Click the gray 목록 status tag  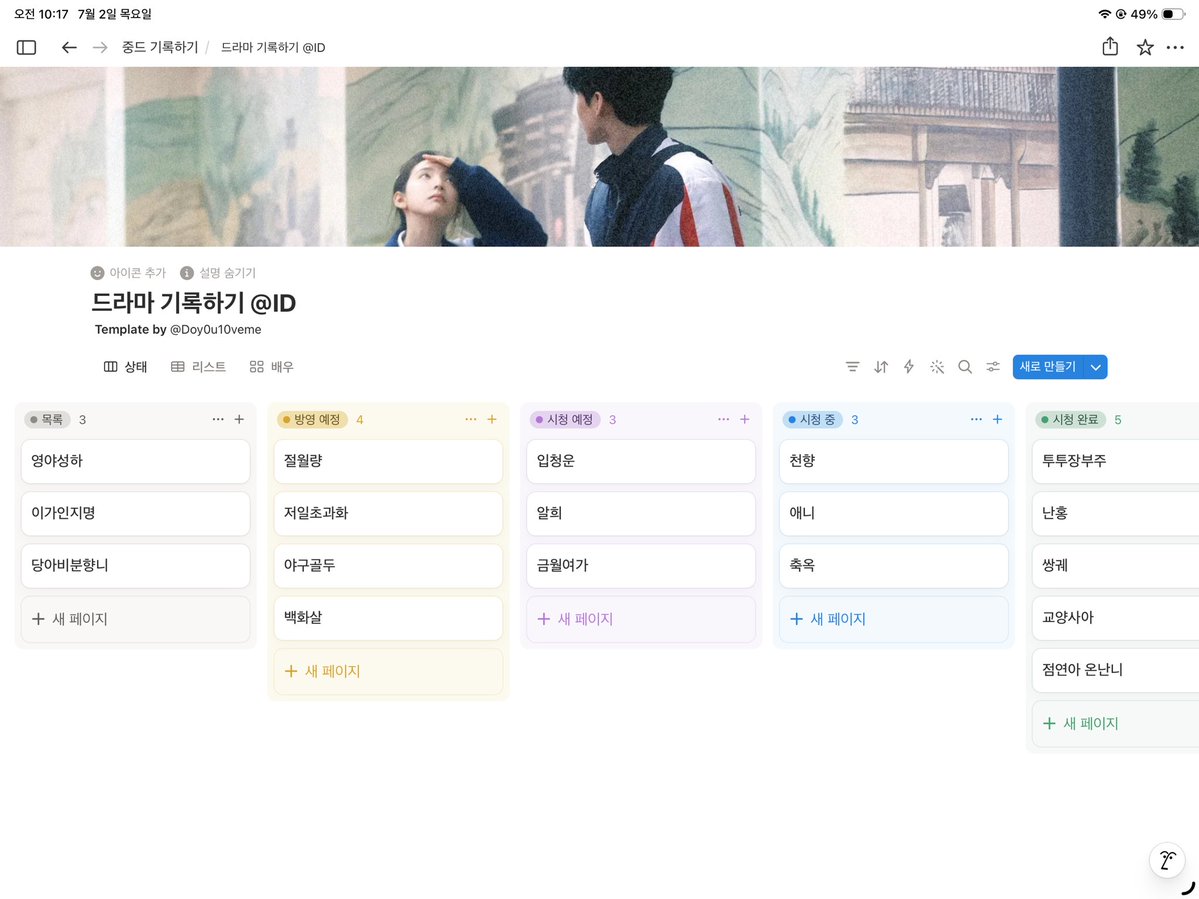tap(47, 420)
